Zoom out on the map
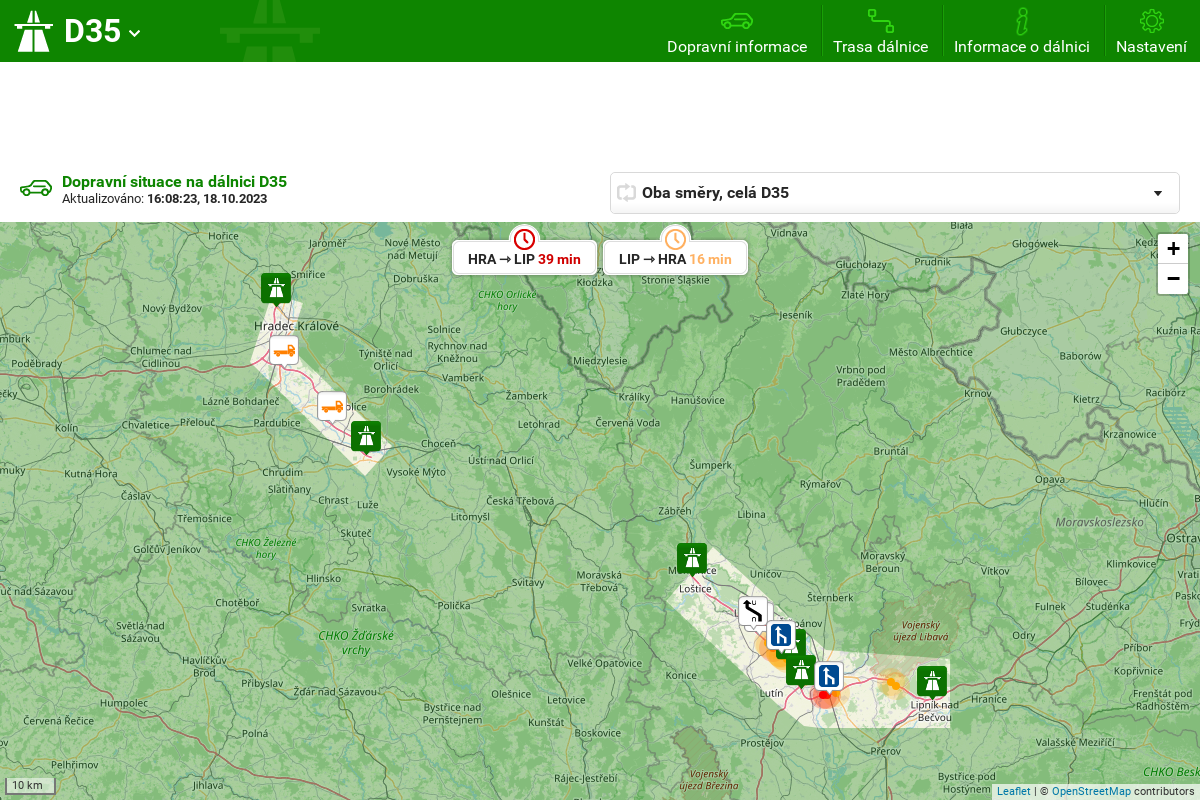 [1173, 279]
